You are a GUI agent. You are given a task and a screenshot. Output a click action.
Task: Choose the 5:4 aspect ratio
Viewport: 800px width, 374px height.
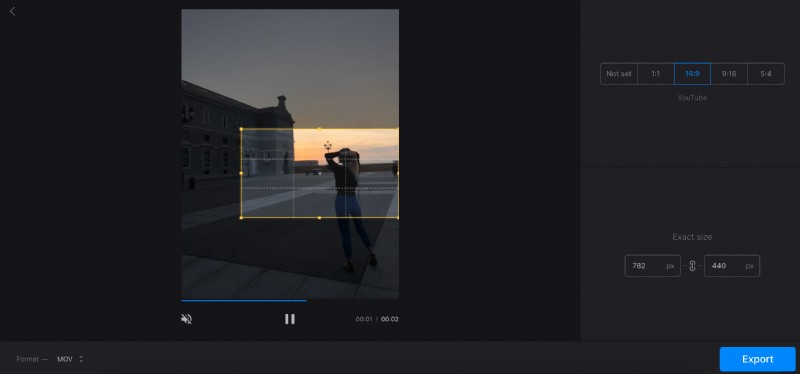766,73
